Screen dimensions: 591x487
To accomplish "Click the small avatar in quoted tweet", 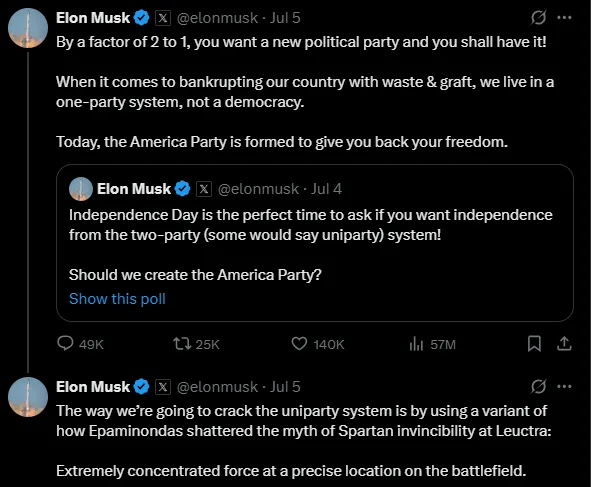I will click(x=81, y=189).
